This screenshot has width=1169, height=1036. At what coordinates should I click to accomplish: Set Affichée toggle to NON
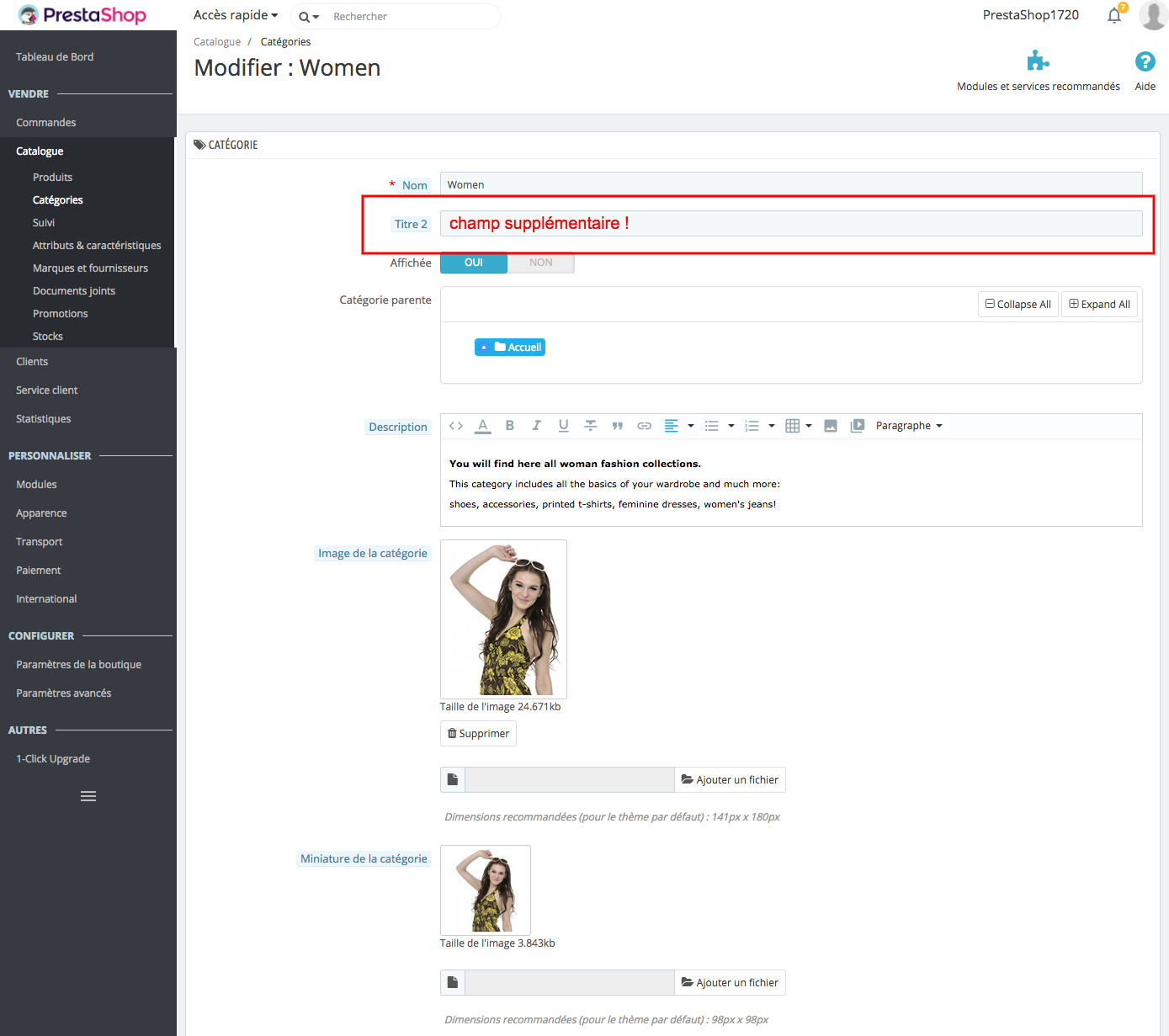[541, 263]
